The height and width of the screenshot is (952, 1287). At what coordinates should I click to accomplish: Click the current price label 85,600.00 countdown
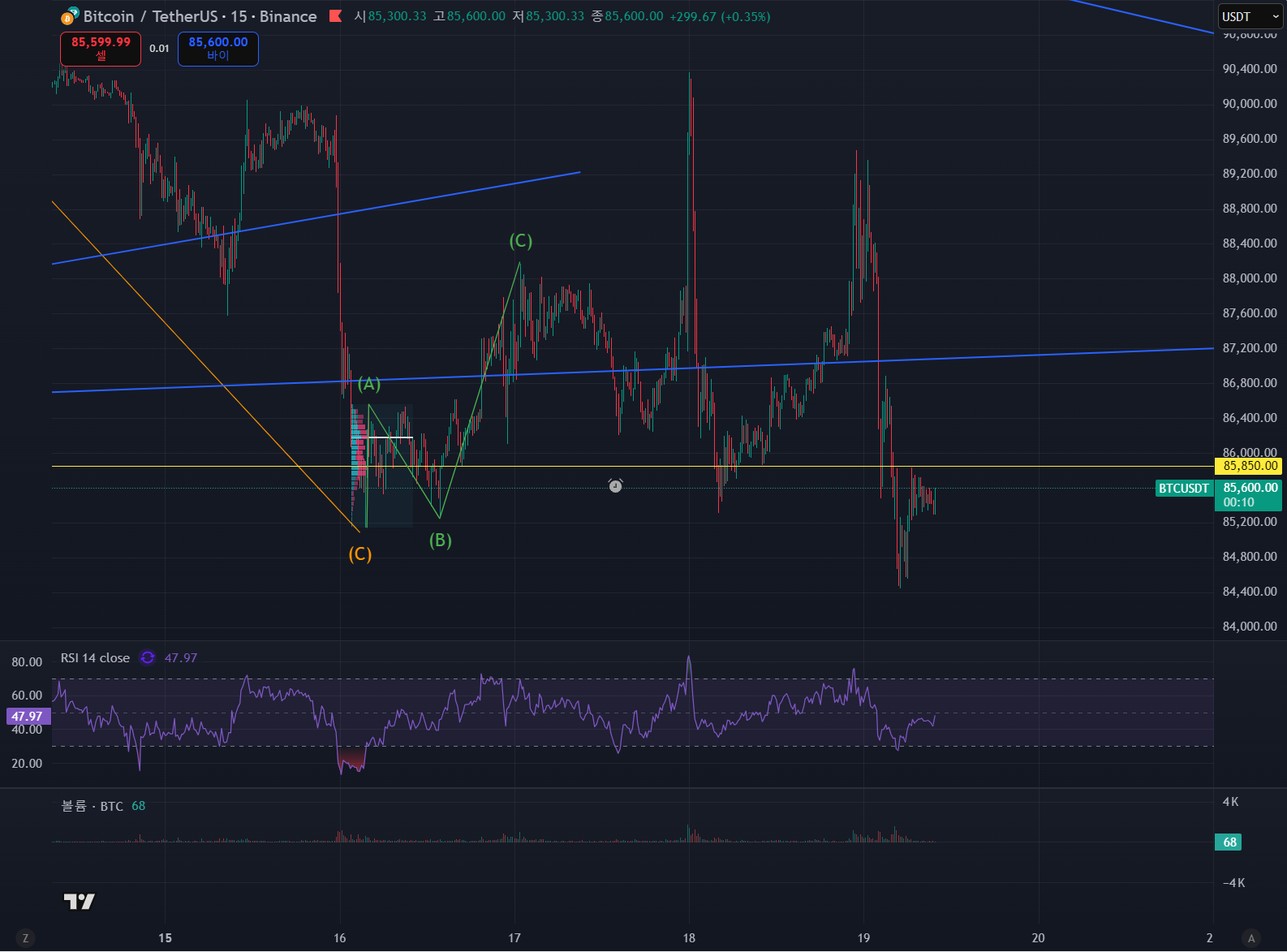1248,495
